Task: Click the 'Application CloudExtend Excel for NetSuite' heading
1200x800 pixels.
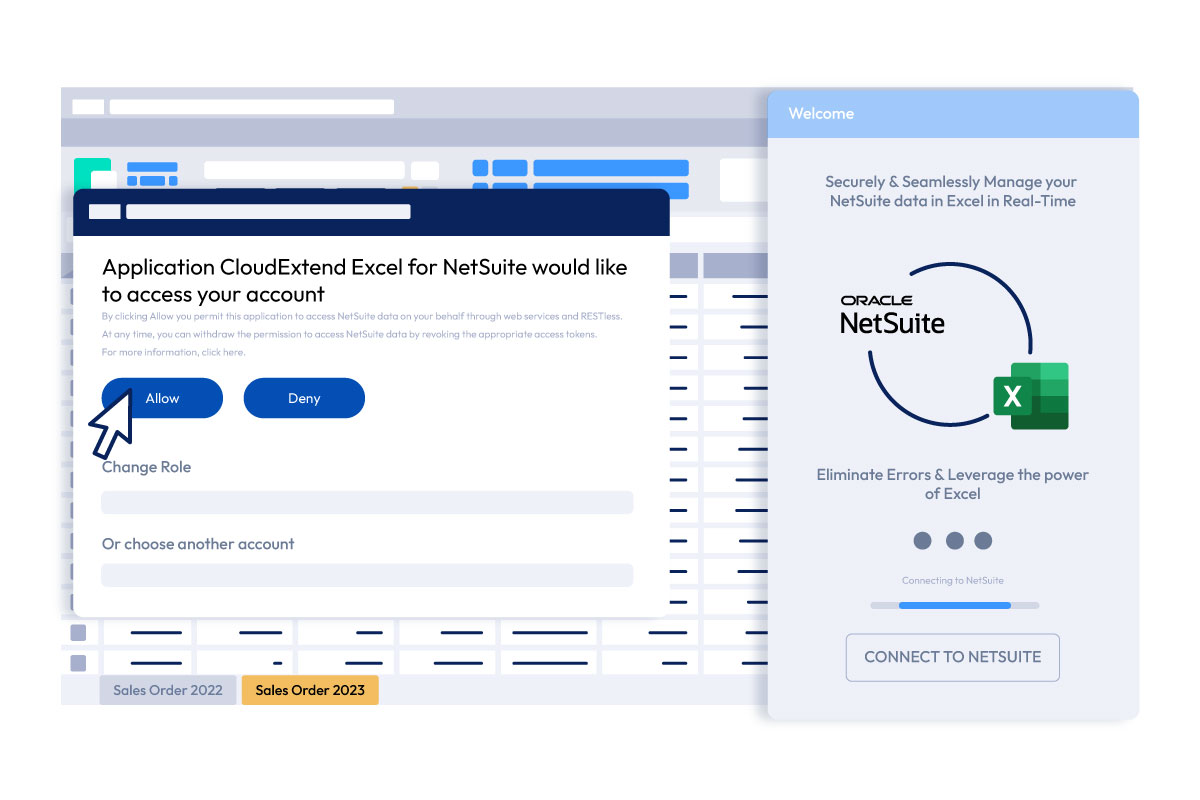Action: tap(365, 280)
